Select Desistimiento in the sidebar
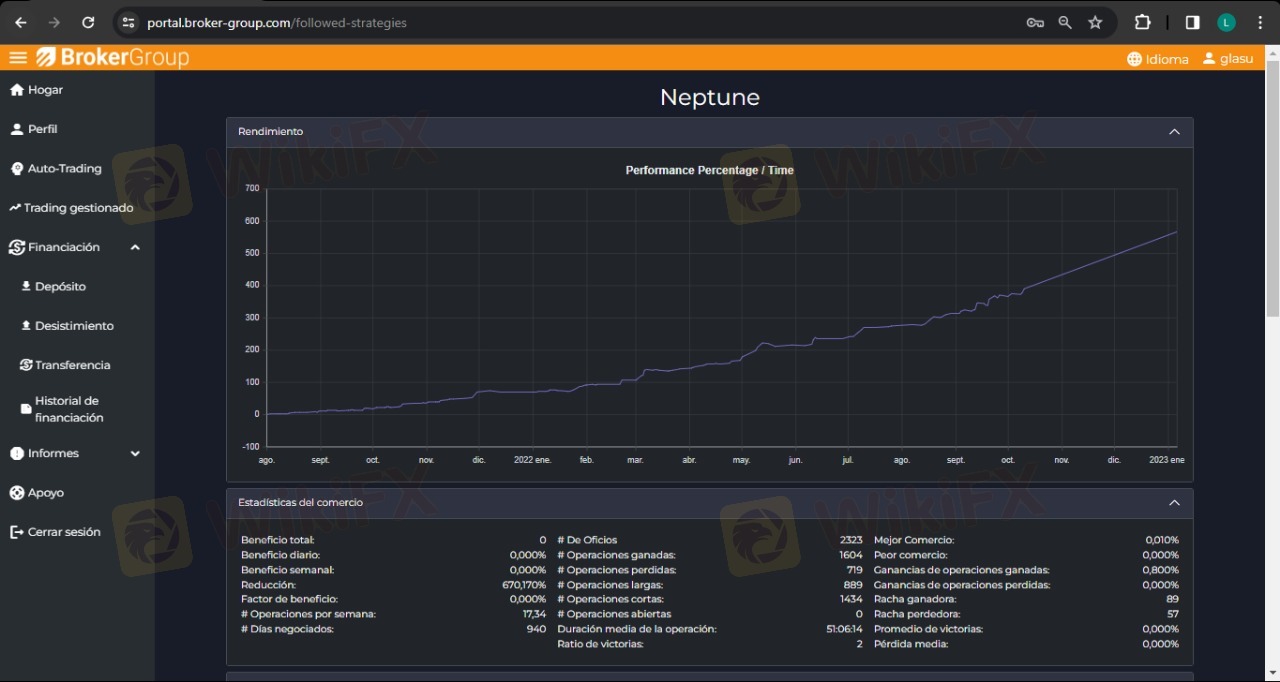This screenshot has height=682, width=1280. click(74, 326)
